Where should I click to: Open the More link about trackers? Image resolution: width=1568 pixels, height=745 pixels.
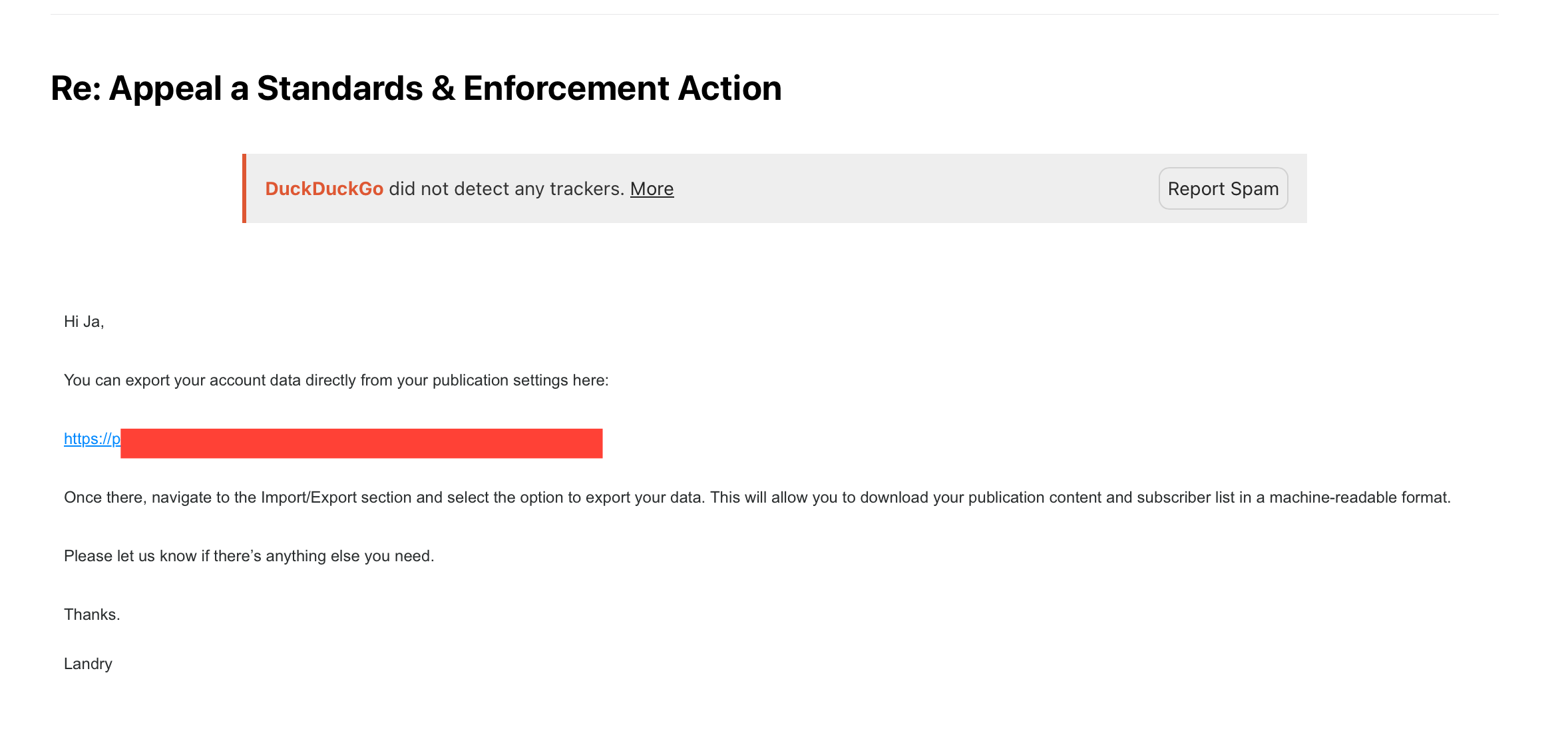(652, 189)
